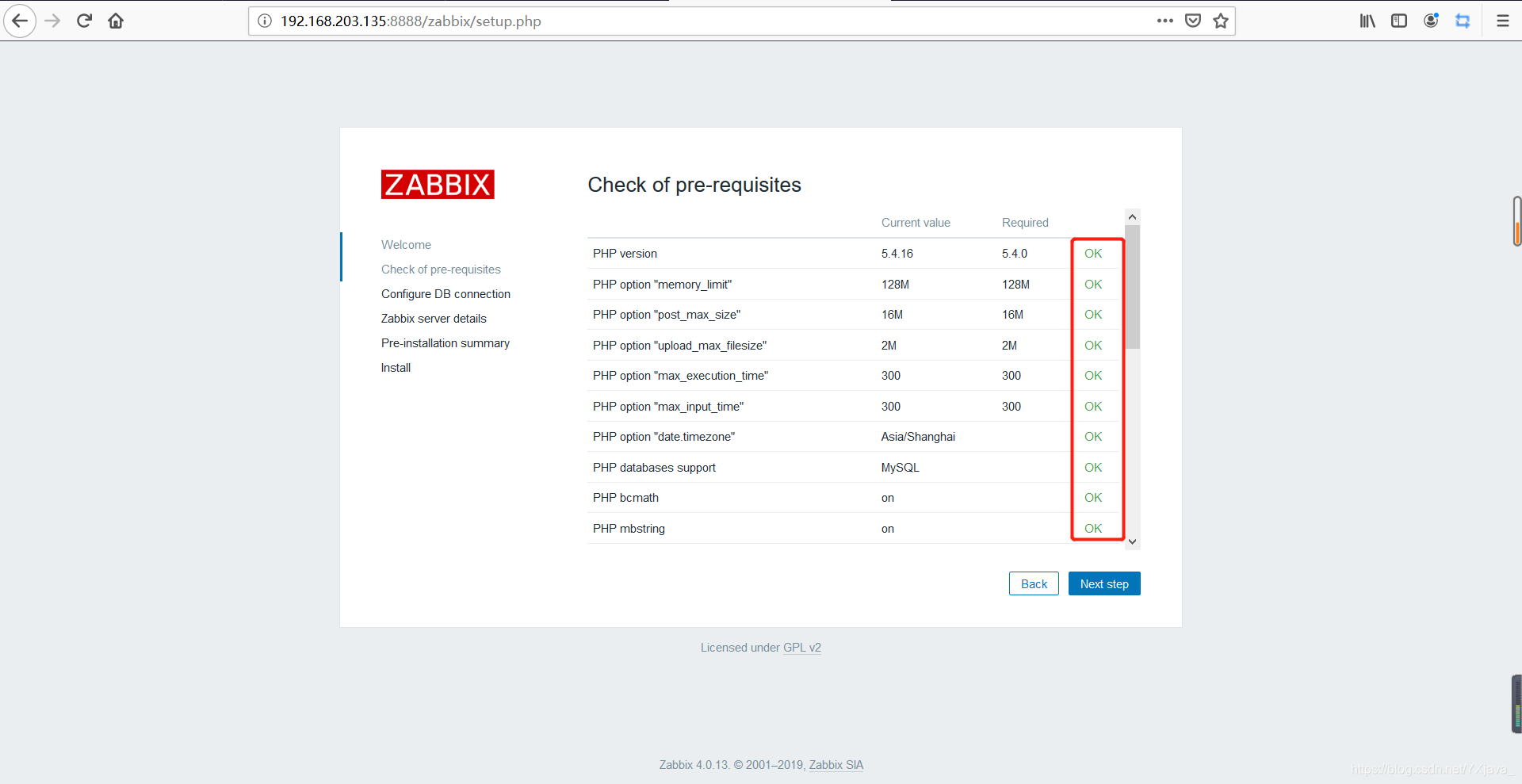The height and width of the screenshot is (784, 1522).
Task: Save page to Pocket icon
Action: [1193, 21]
